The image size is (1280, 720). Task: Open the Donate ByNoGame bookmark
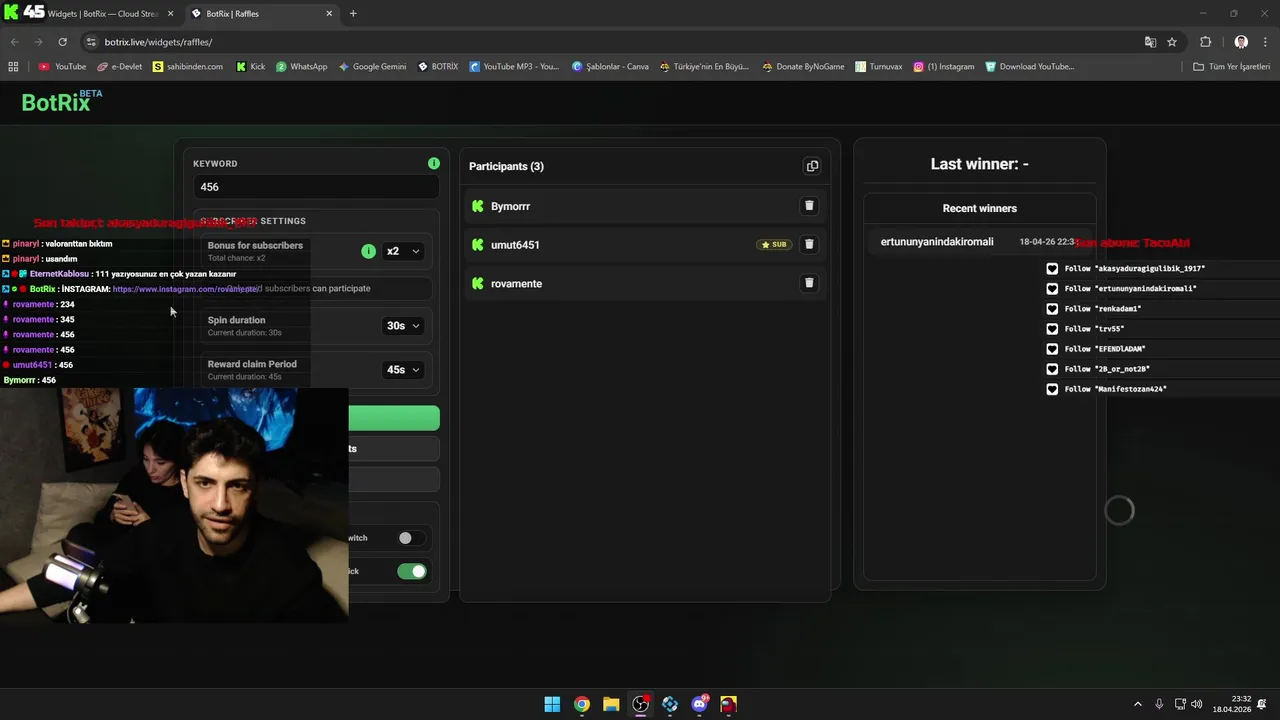(x=803, y=67)
